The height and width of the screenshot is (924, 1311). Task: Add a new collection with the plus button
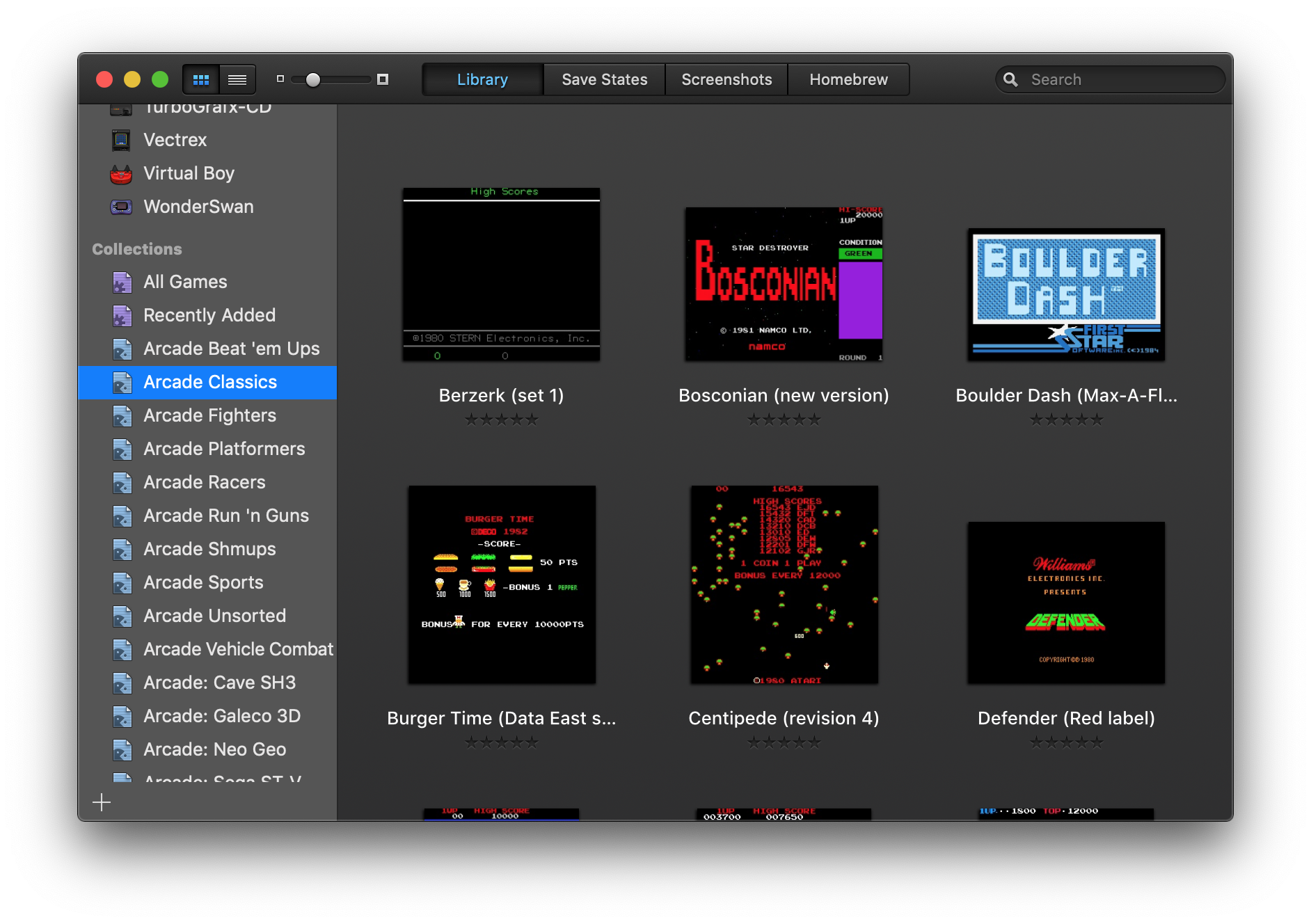(x=101, y=802)
